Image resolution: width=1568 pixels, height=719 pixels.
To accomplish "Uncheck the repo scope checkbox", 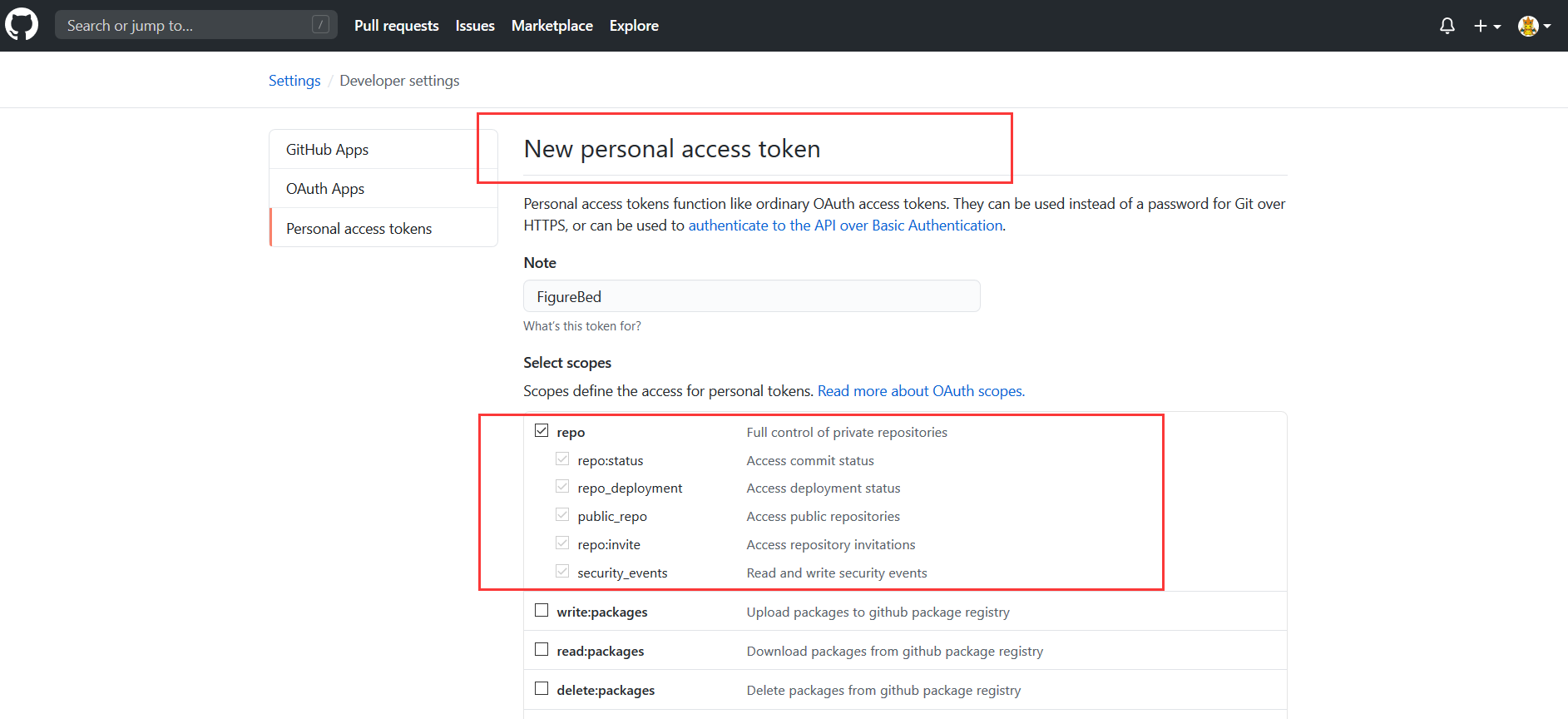I will 542,431.
